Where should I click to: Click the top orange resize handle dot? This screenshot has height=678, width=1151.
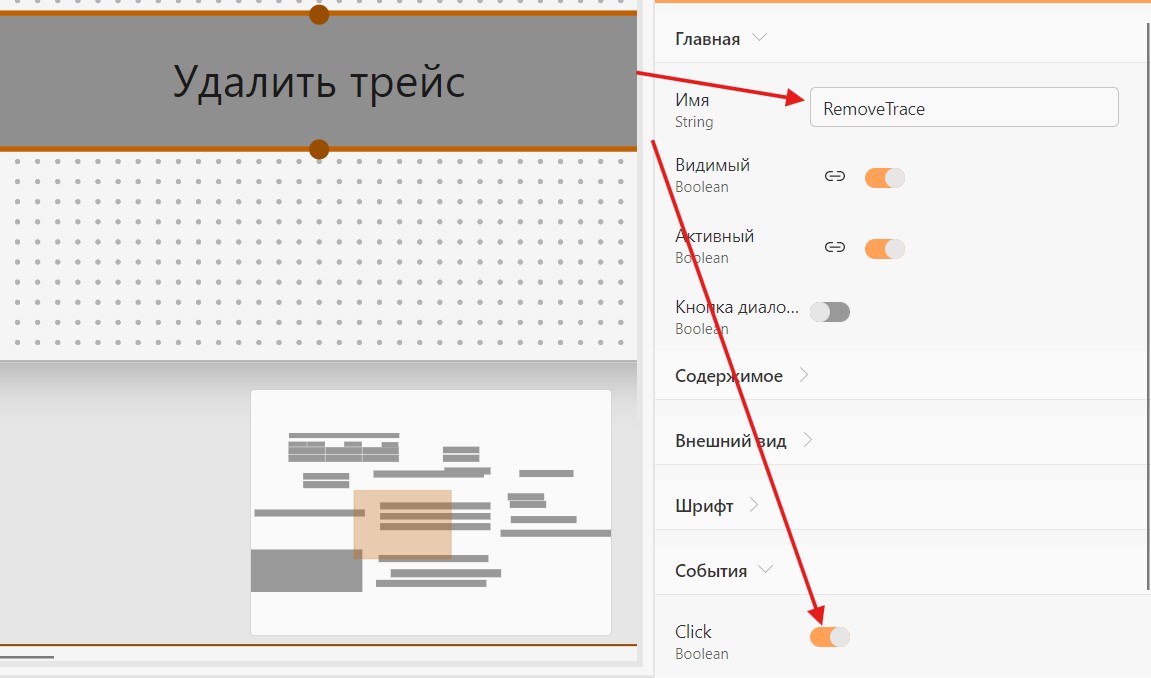pos(319,14)
